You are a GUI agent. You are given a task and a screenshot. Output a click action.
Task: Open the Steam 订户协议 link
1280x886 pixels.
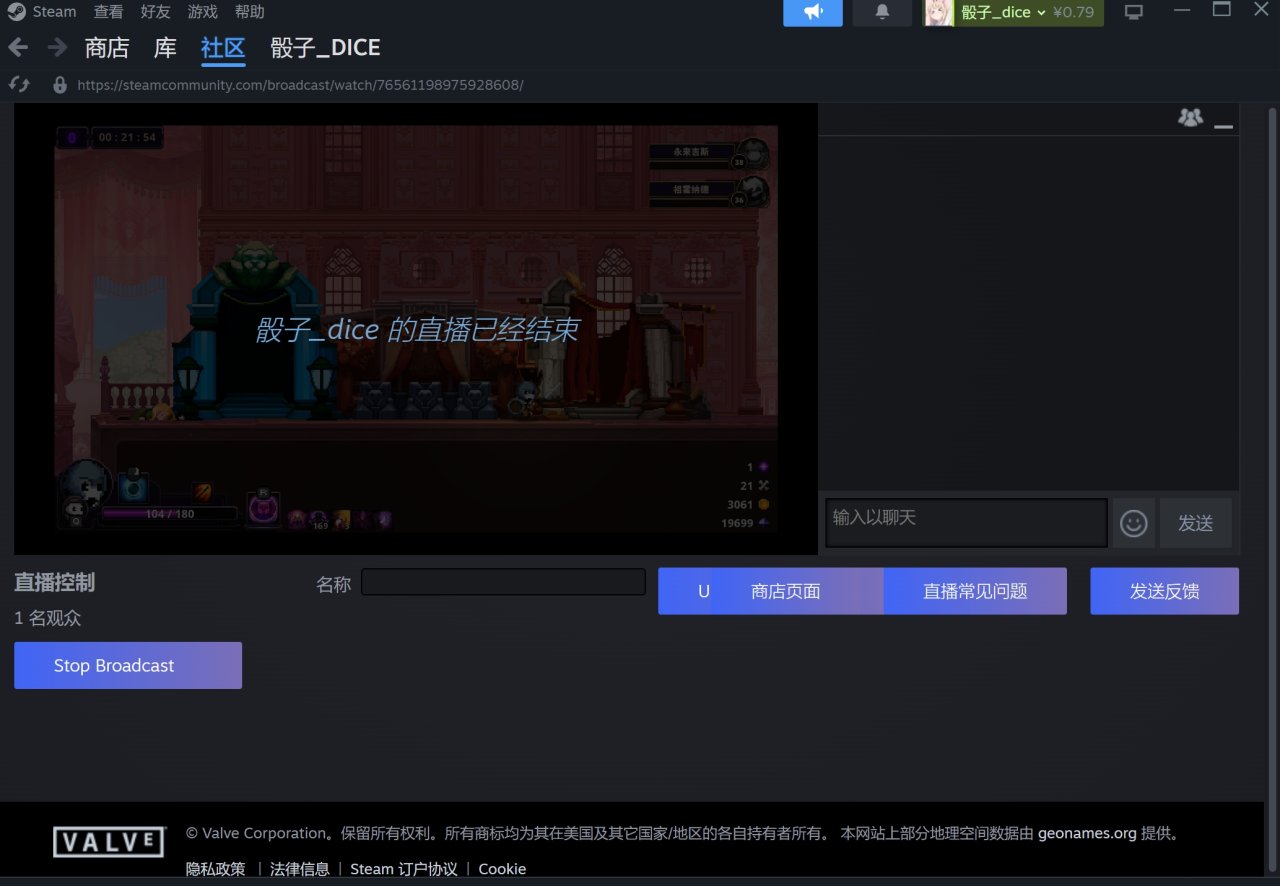point(403,869)
